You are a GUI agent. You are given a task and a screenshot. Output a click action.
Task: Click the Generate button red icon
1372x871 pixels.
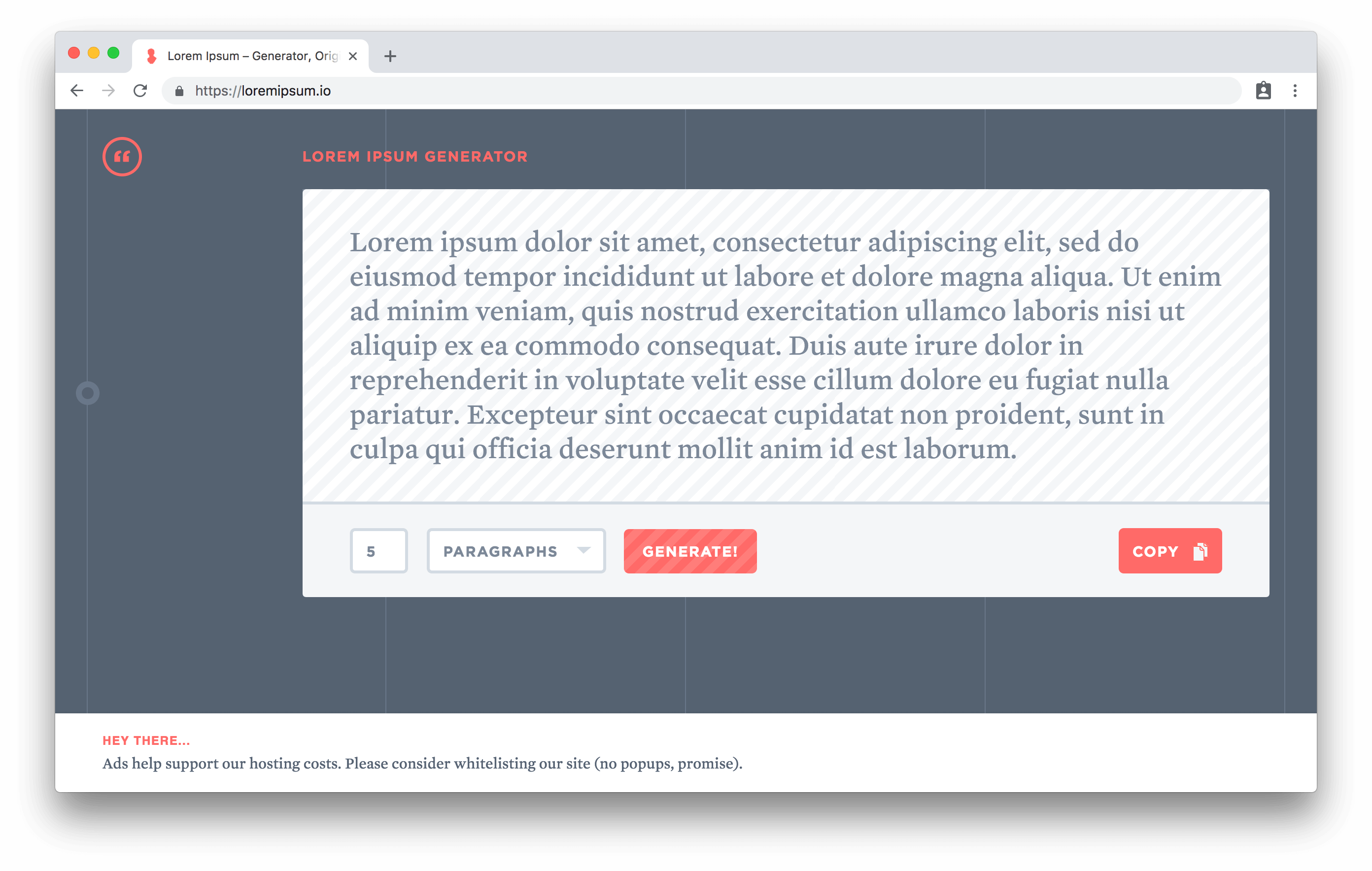coord(690,550)
